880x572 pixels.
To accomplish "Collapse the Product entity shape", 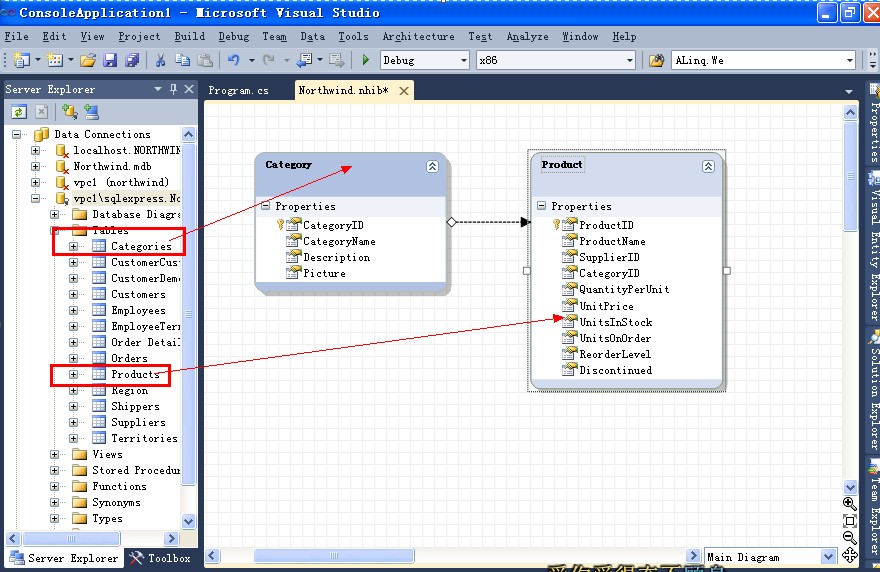I will point(708,166).
